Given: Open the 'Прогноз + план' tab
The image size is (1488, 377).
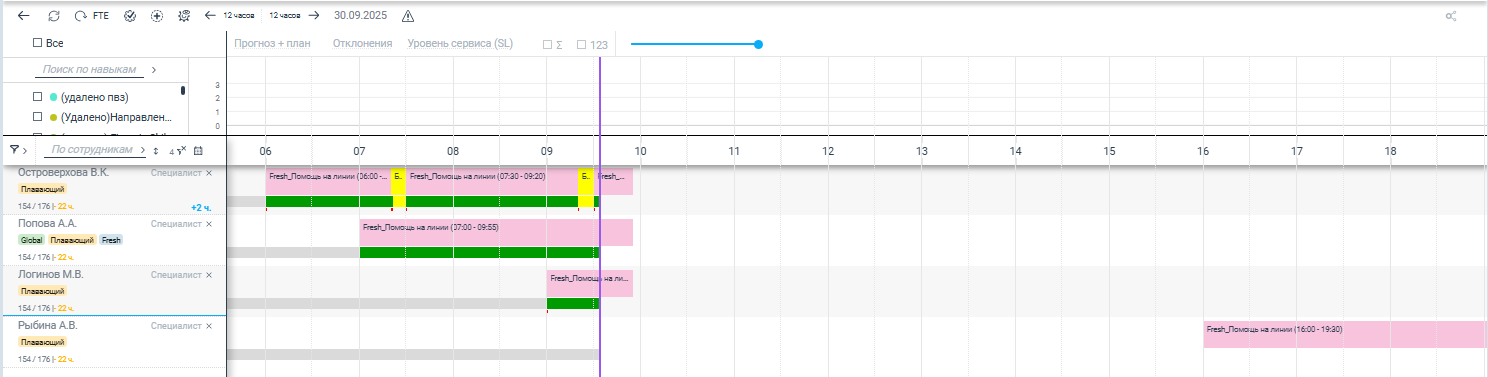Looking at the screenshot, I should 272,44.
